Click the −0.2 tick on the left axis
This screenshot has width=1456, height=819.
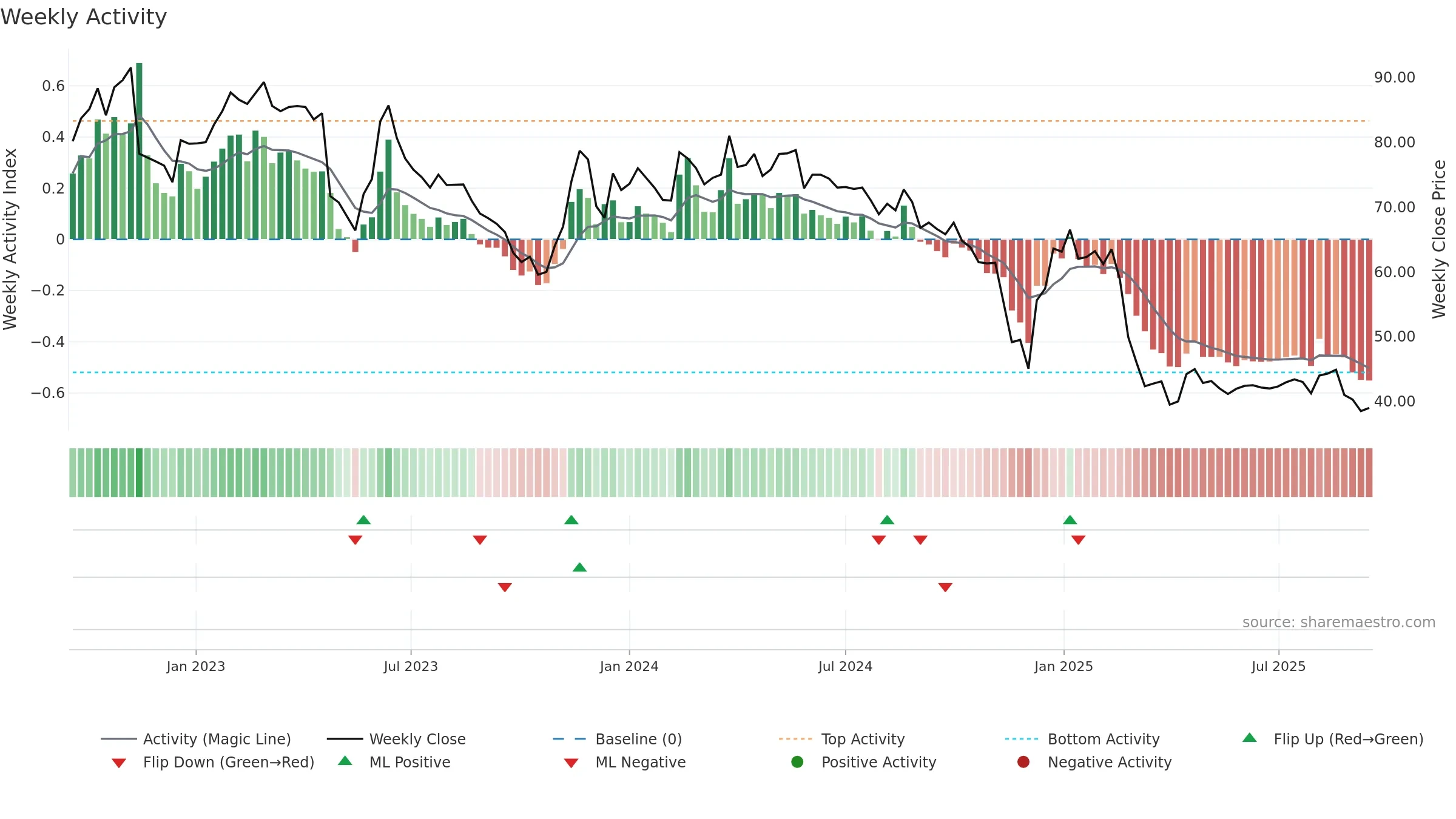pos(47,291)
